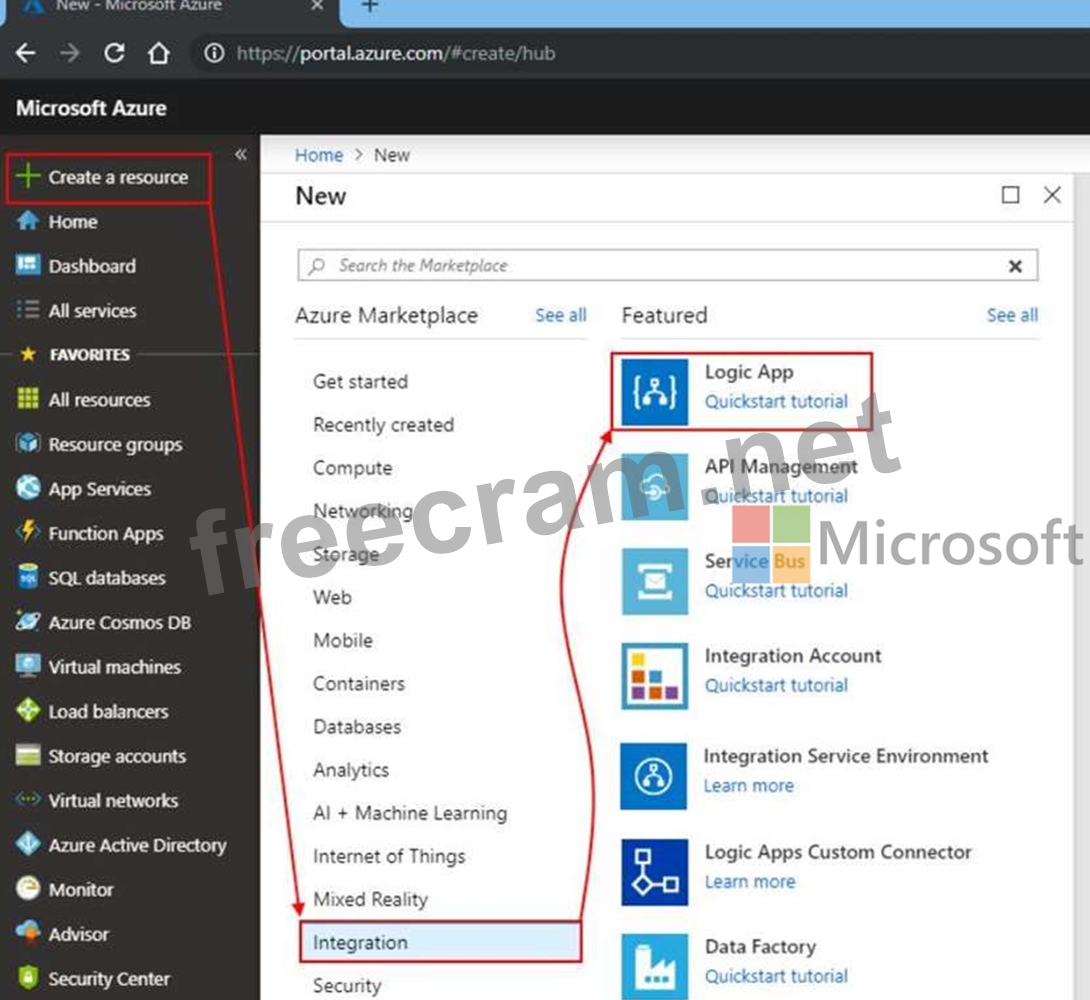This screenshot has height=1000, width=1090.
Task: Open Virtual machines from sidebar
Action: tap(114, 667)
